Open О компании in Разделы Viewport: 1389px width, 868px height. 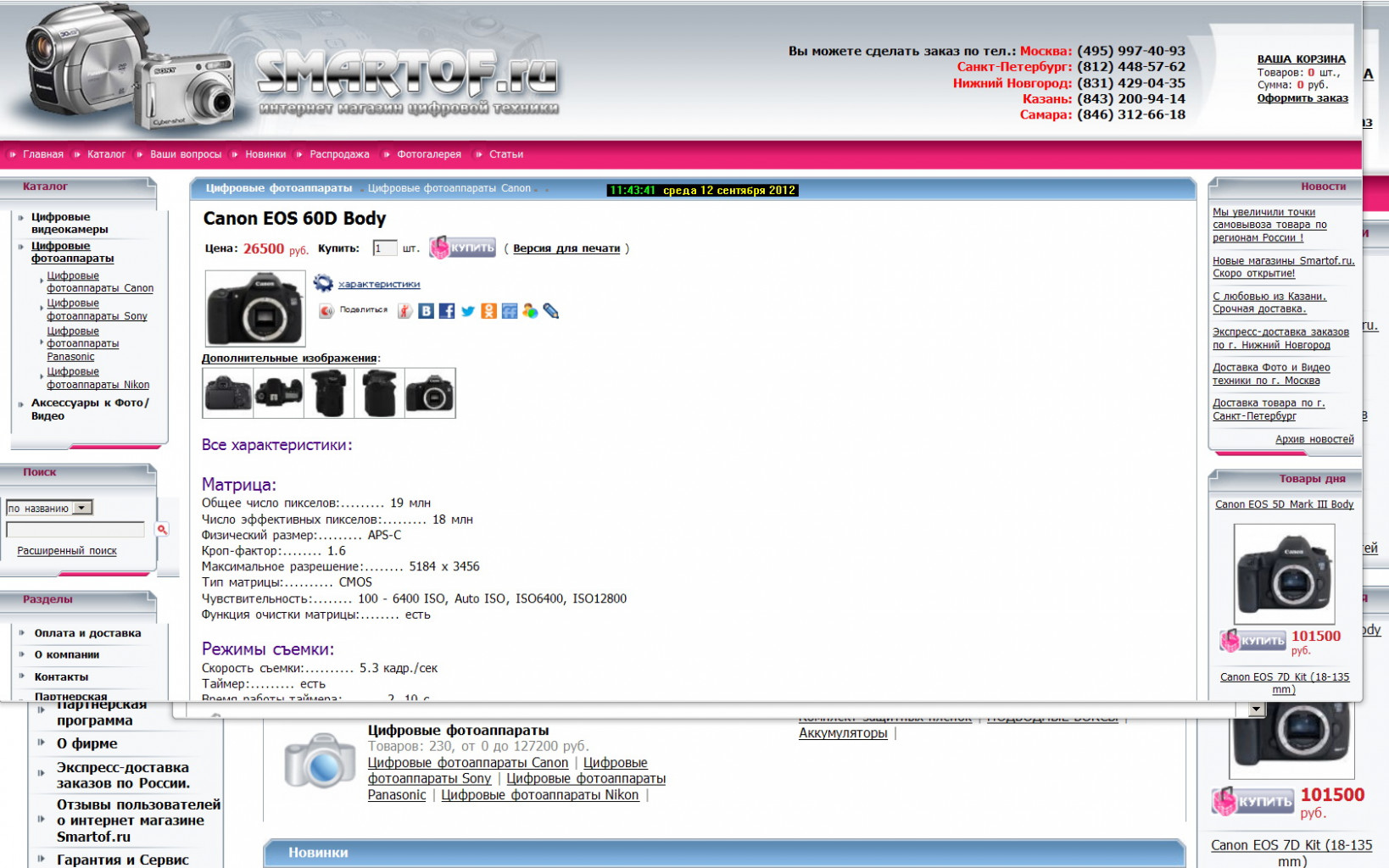point(67,654)
